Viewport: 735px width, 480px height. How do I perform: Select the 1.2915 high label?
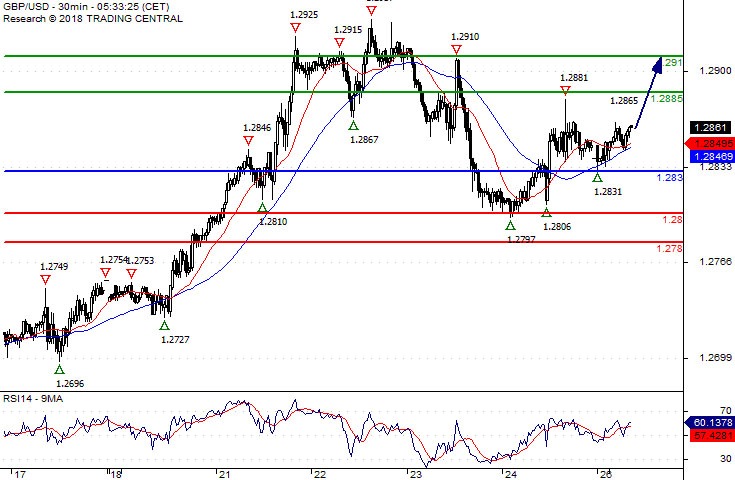point(348,30)
